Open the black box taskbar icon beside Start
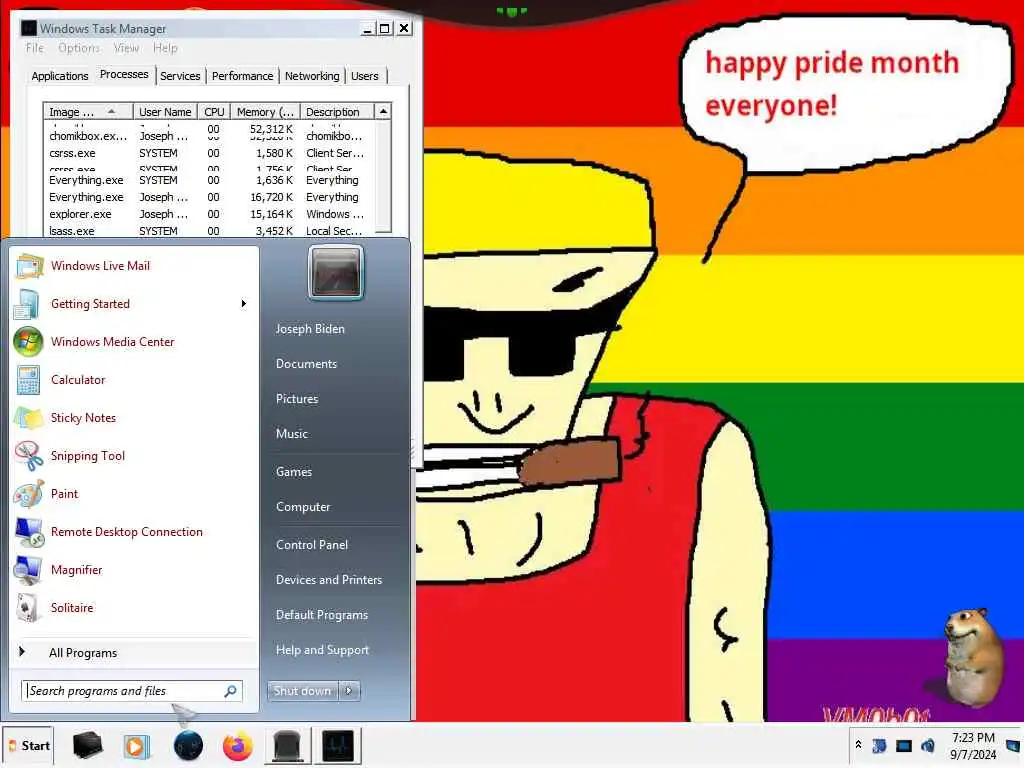Screen dimensions: 1024x768 (88, 746)
